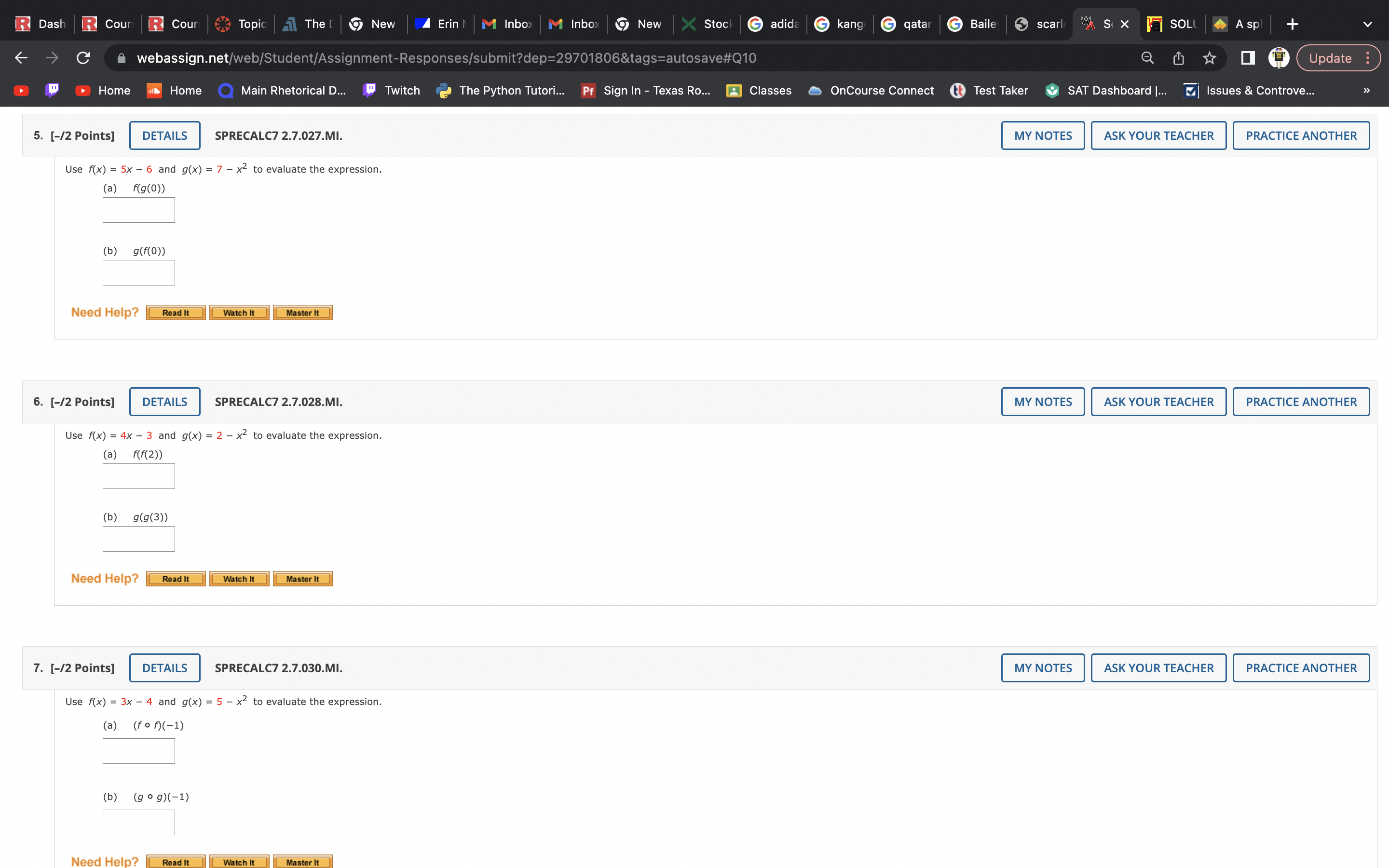1389x868 pixels.
Task: Expand the tab search chevron
Action: click(1367, 24)
